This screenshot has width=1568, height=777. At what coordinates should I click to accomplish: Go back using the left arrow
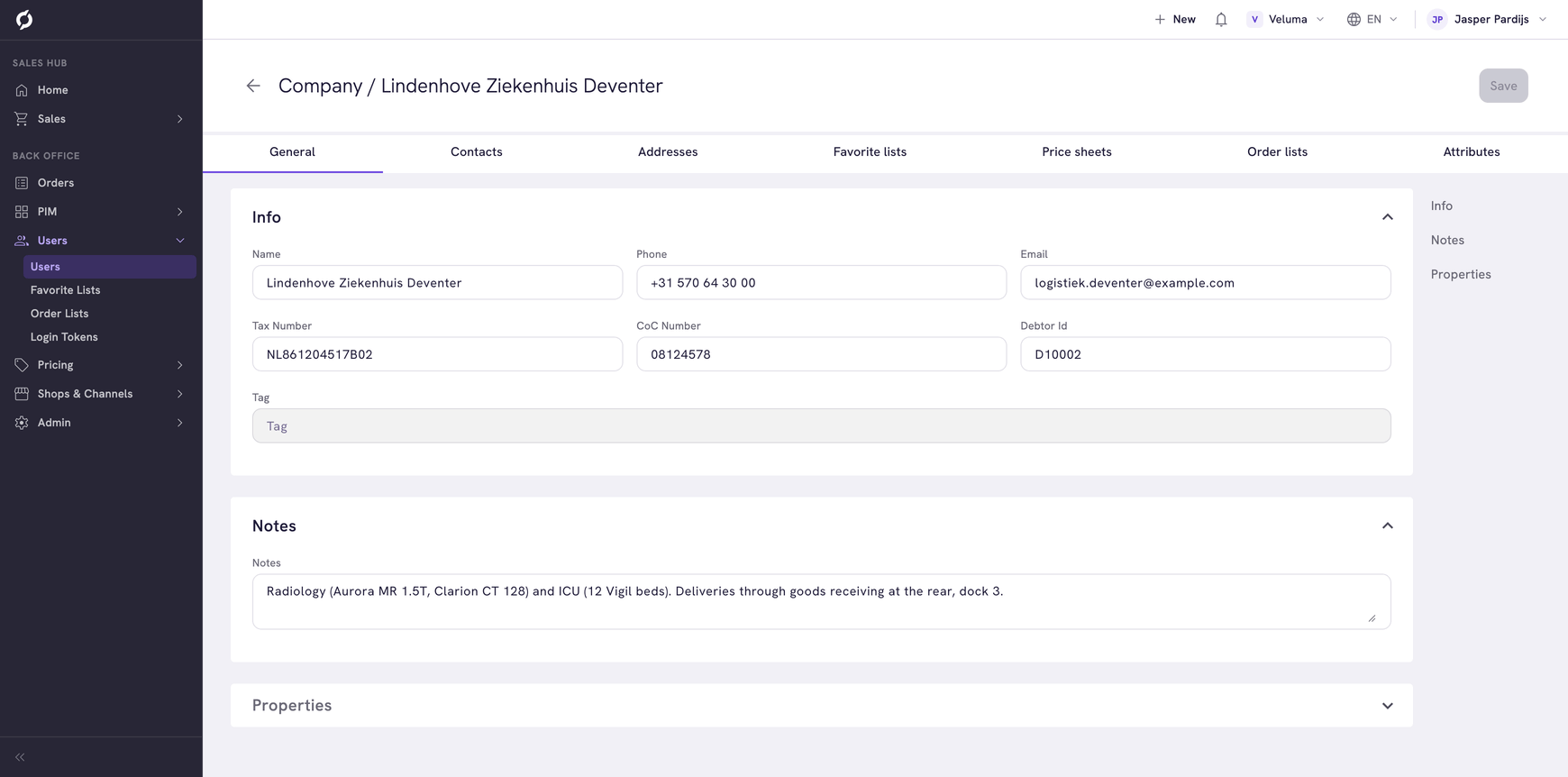[x=253, y=86]
